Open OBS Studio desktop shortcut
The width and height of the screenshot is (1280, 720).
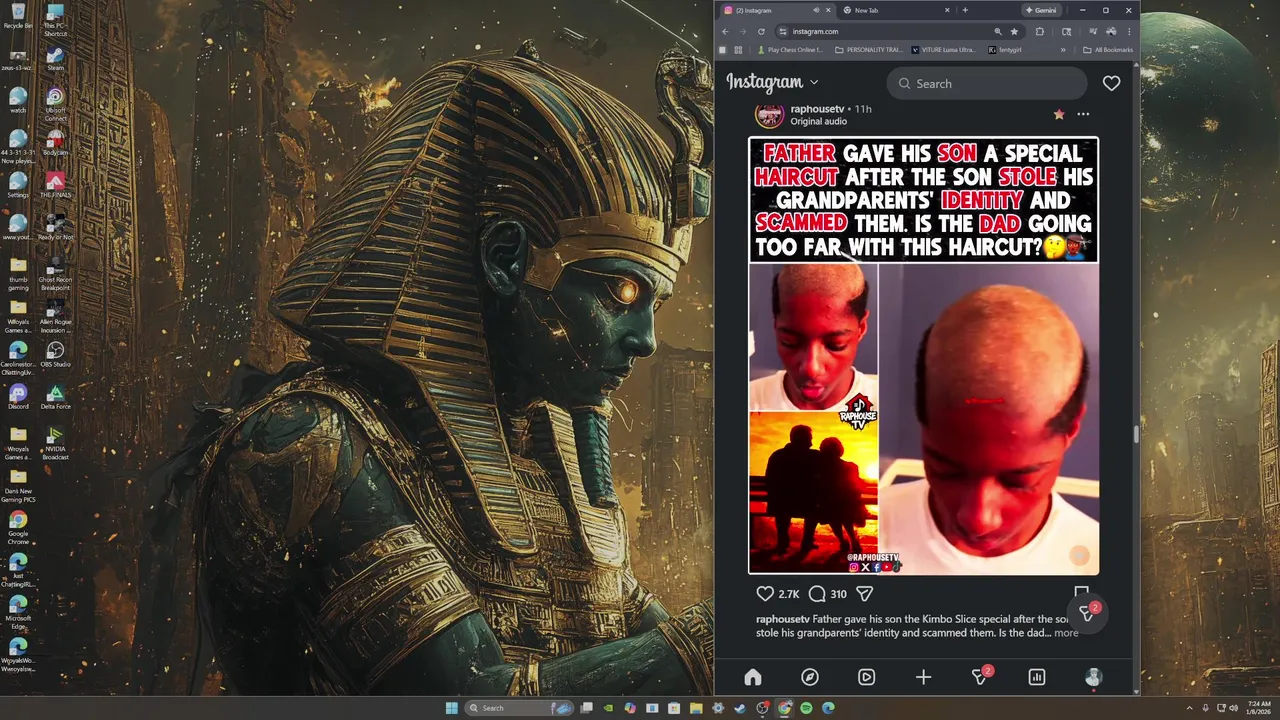(56, 354)
